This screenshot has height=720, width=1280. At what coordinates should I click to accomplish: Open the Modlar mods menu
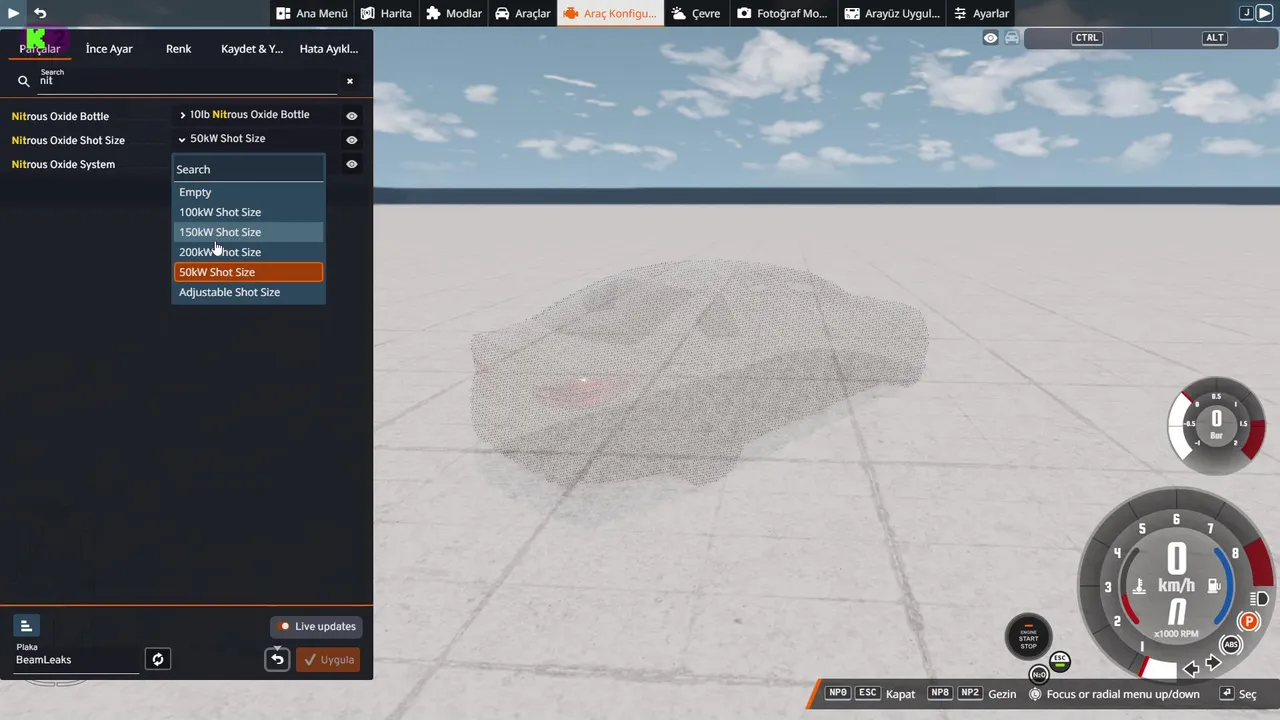pyautogui.click(x=454, y=13)
